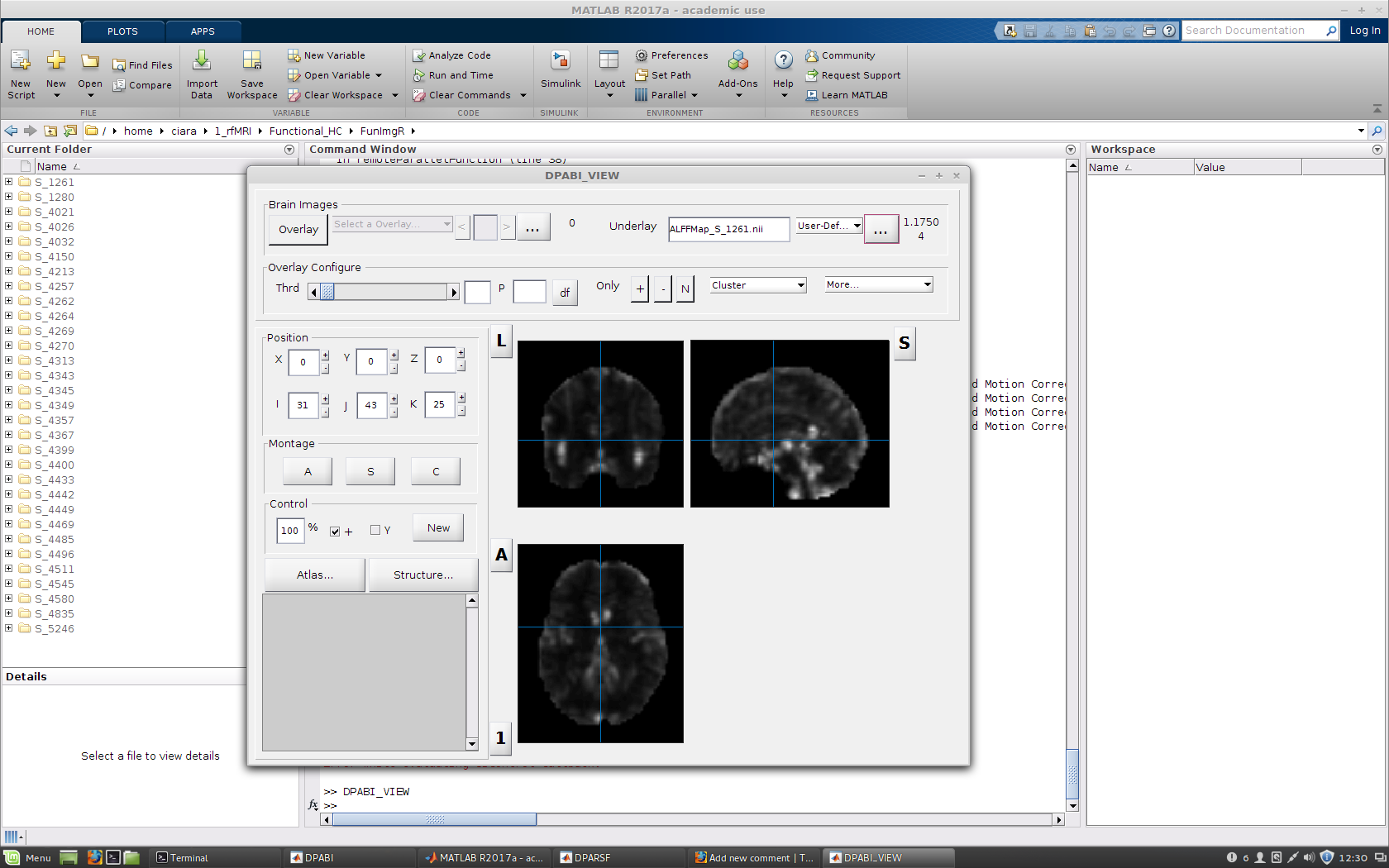Open the Simulink library
The width and height of the screenshot is (1389, 868).
pos(561,69)
